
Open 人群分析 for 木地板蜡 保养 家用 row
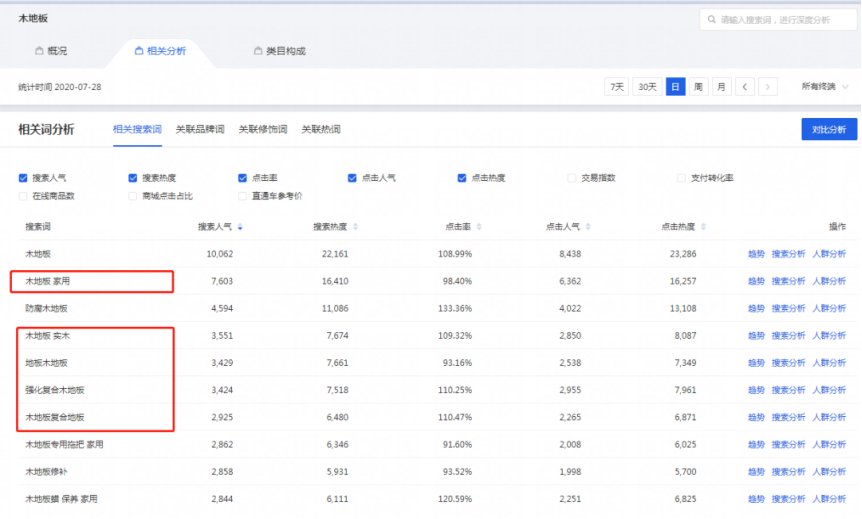(829, 499)
